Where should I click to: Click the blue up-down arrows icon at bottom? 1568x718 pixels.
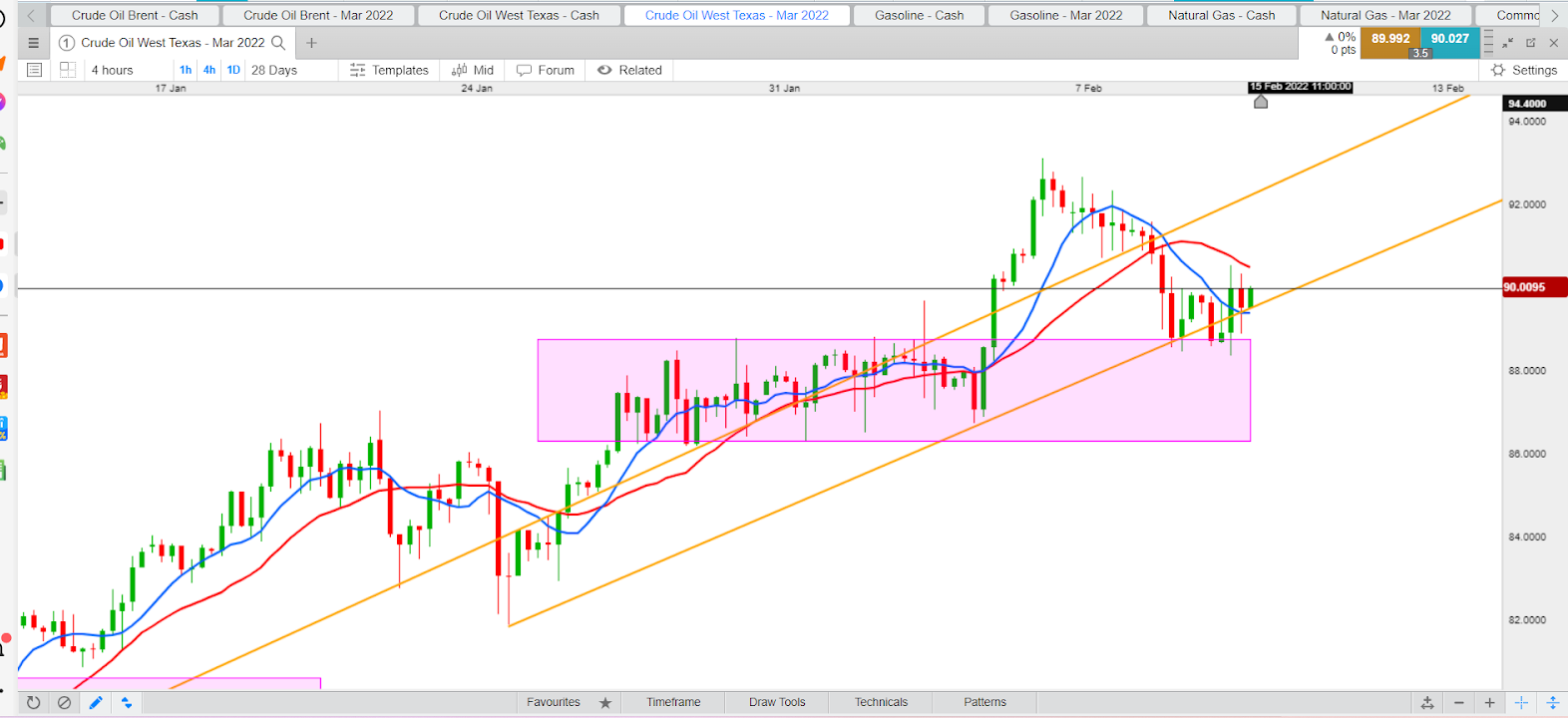[x=127, y=702]
